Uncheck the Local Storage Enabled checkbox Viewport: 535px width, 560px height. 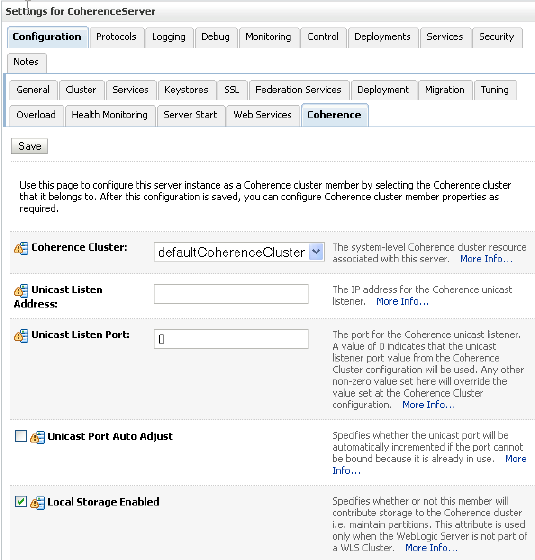(21, 501)
